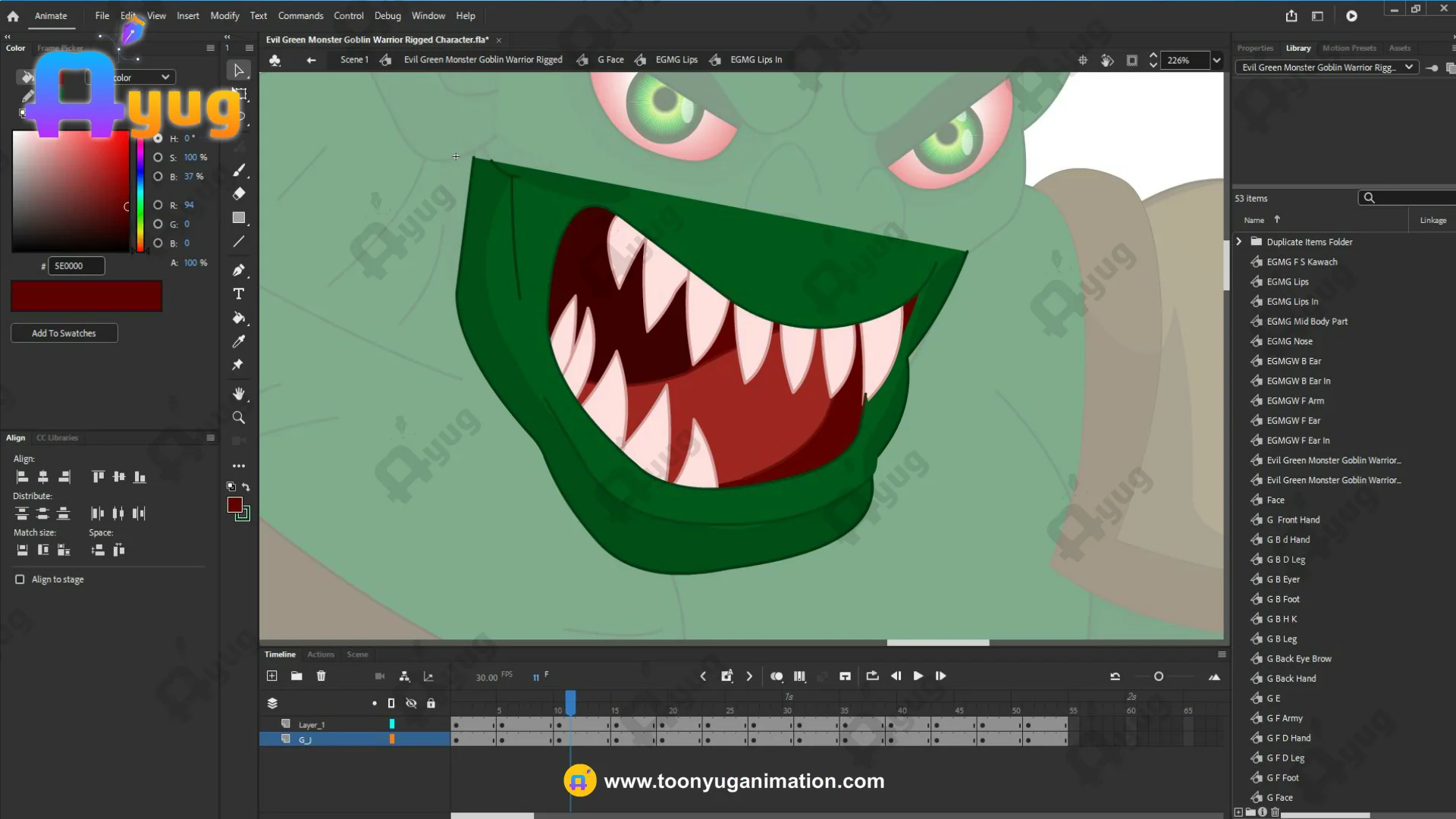
Task: Select the Red channel radio button
Action: click(158, 205)
